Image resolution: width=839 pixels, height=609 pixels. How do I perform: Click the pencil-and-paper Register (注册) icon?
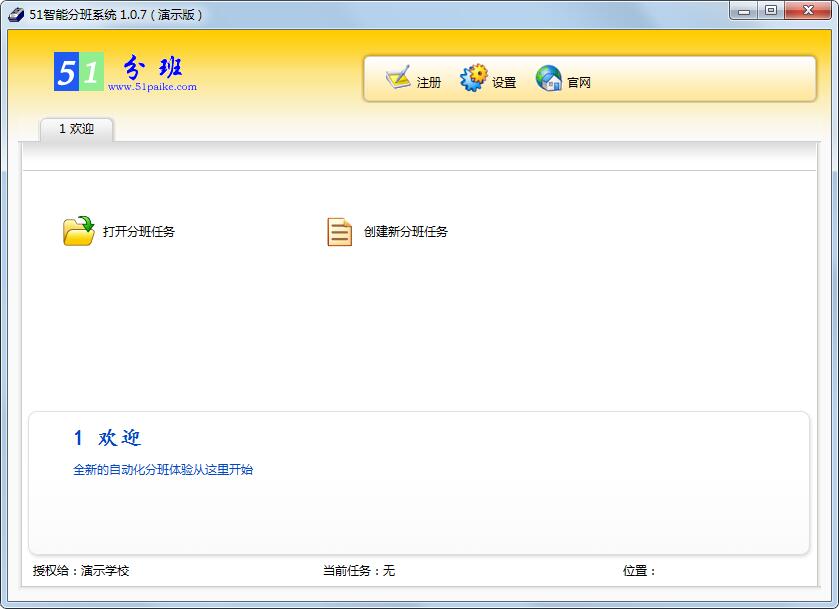[398, 78]
